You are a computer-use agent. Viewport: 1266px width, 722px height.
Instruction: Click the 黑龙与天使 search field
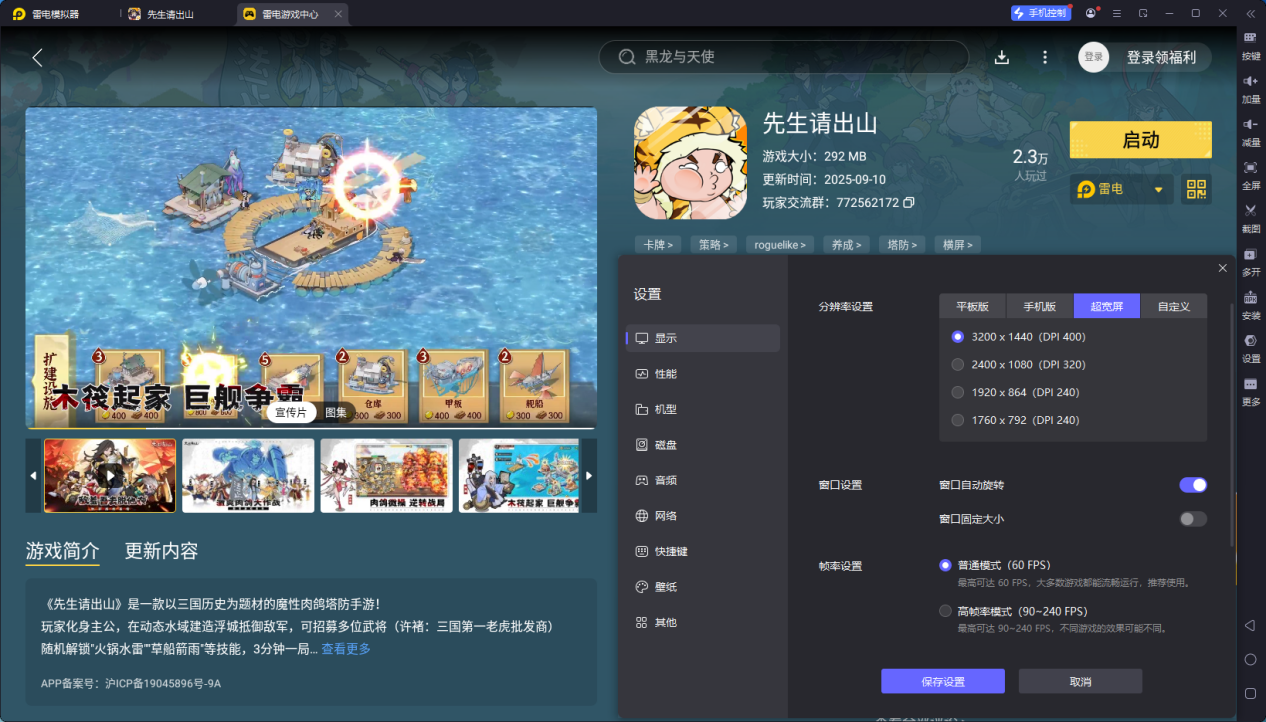point(783,57)
